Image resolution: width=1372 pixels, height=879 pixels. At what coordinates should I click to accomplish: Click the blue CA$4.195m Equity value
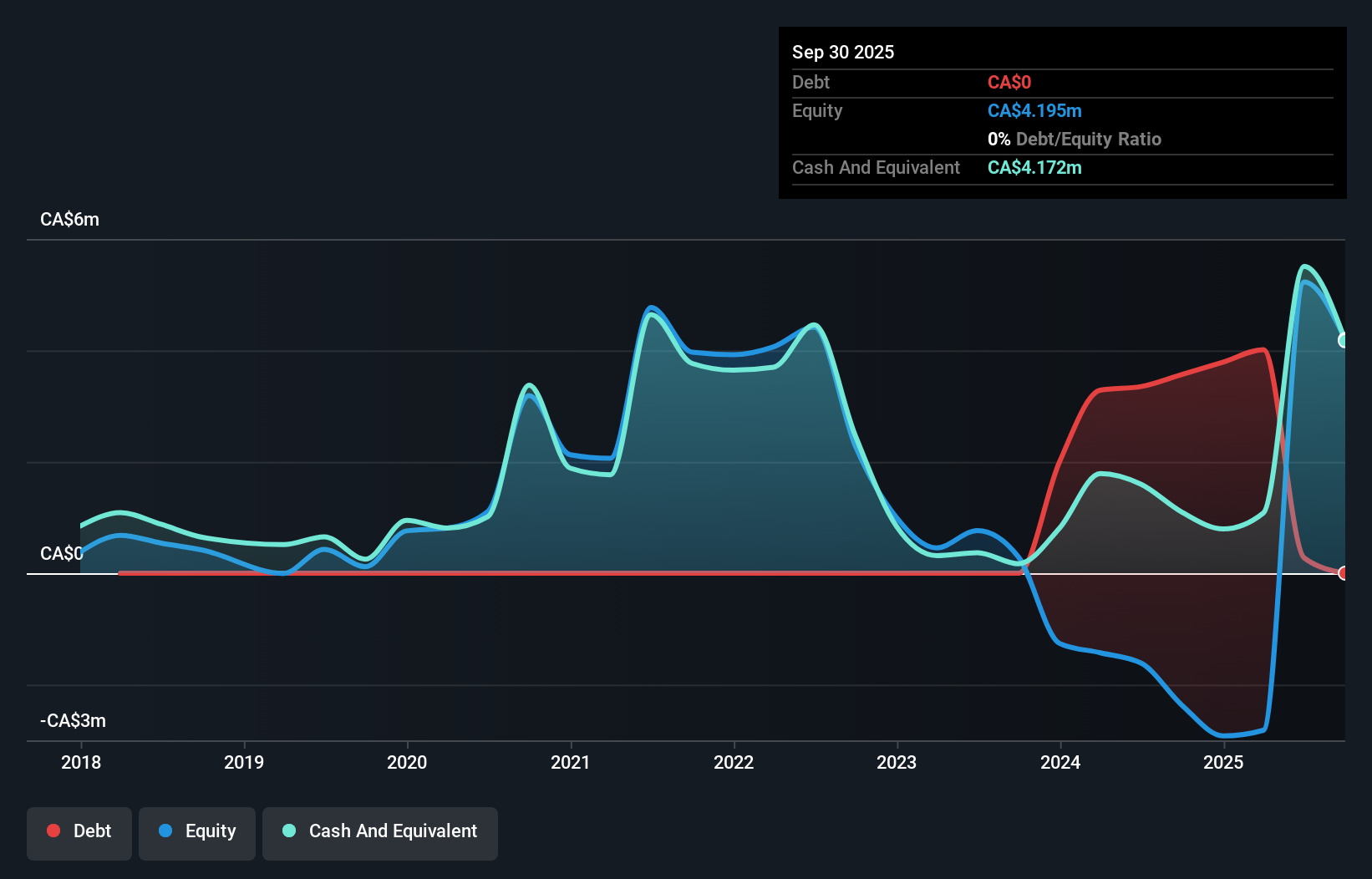tap(1034, 110)
